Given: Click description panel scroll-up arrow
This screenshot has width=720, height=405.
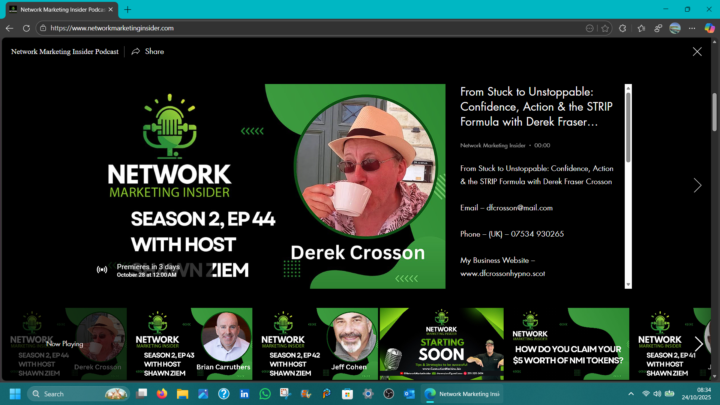Looking at the screenshot, I should pyautogui.click(x=628, y=87).
